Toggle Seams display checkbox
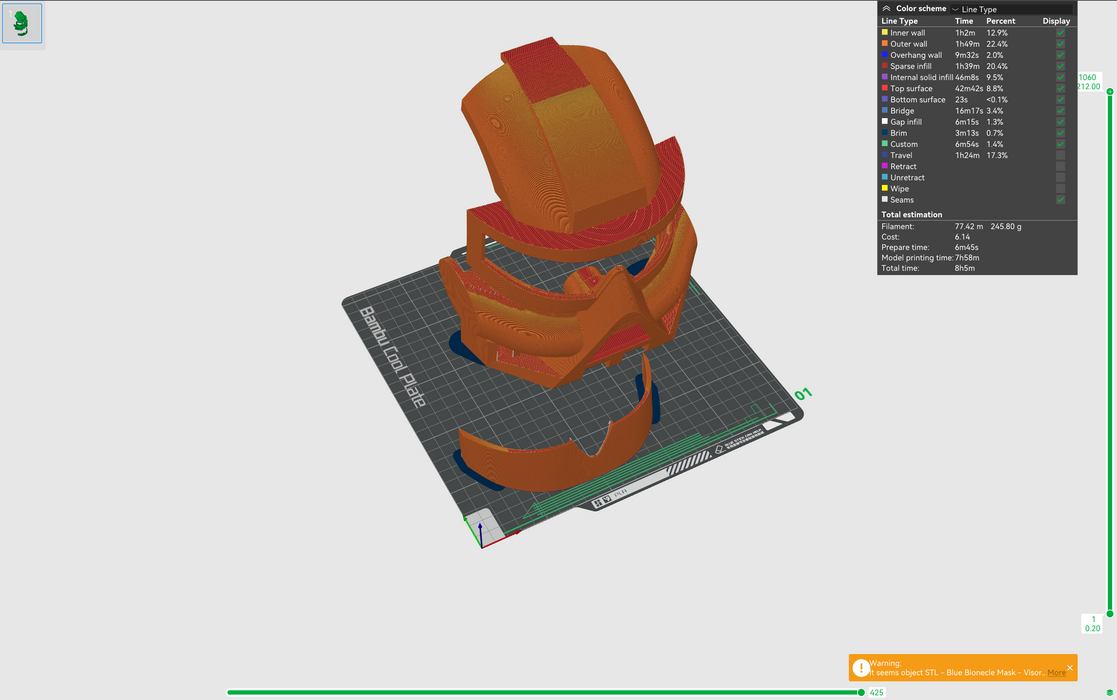Viewport: 1117px width, 700px height. tap(1060, 200)
